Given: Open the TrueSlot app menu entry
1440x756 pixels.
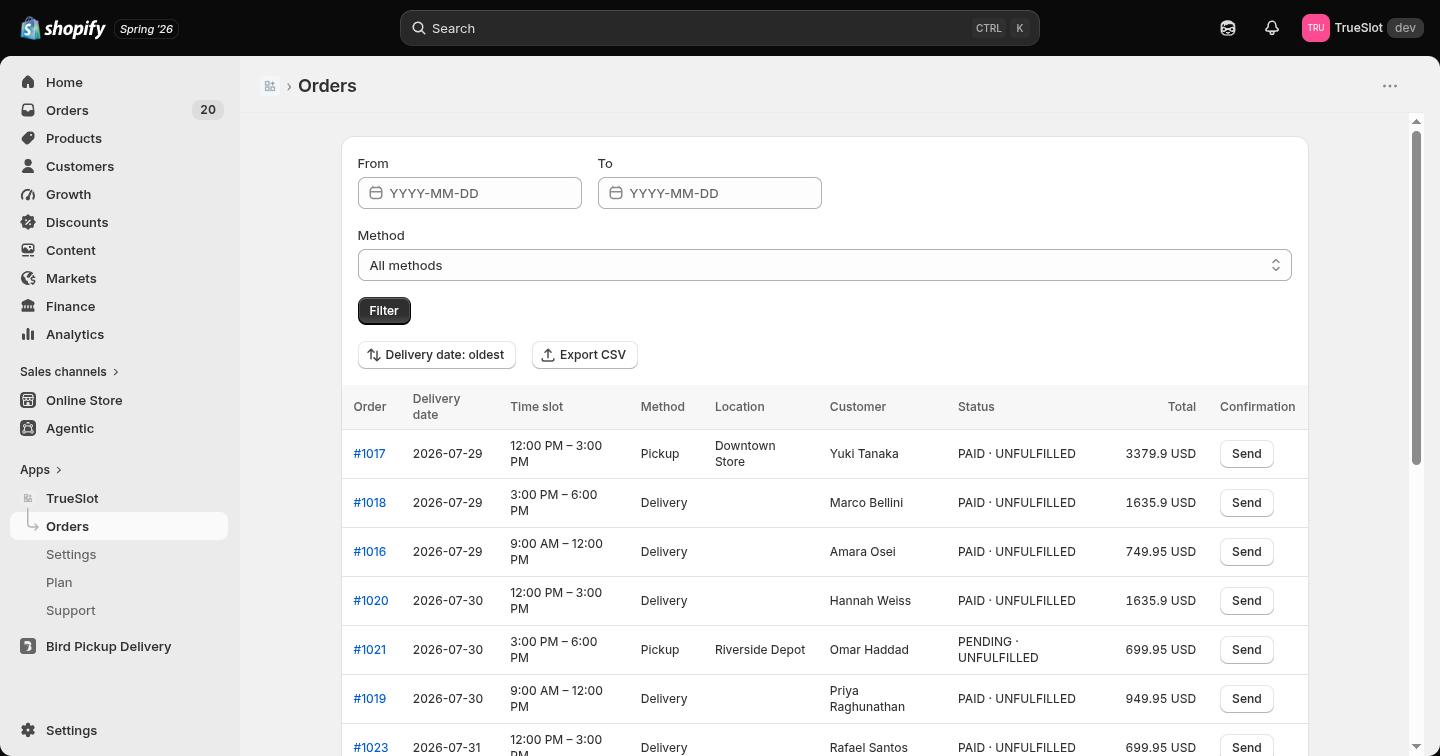Looking at the screenshot, I should [72, 498].
